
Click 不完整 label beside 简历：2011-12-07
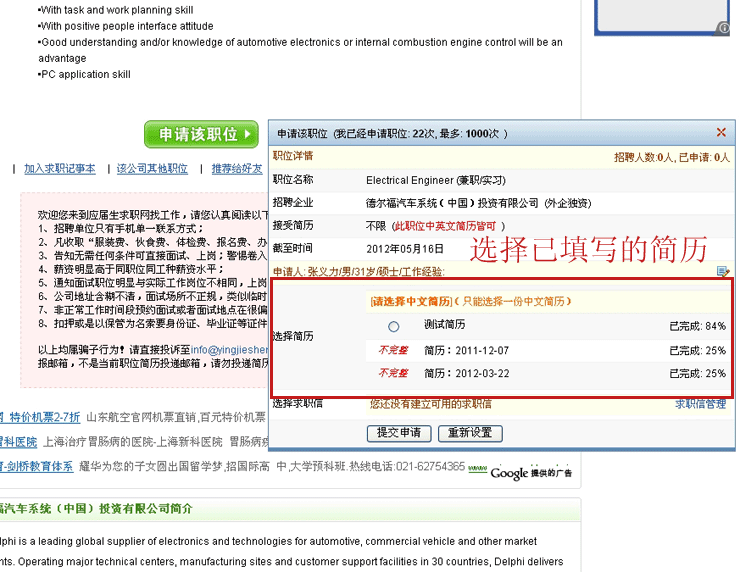[x=393, y=350]
